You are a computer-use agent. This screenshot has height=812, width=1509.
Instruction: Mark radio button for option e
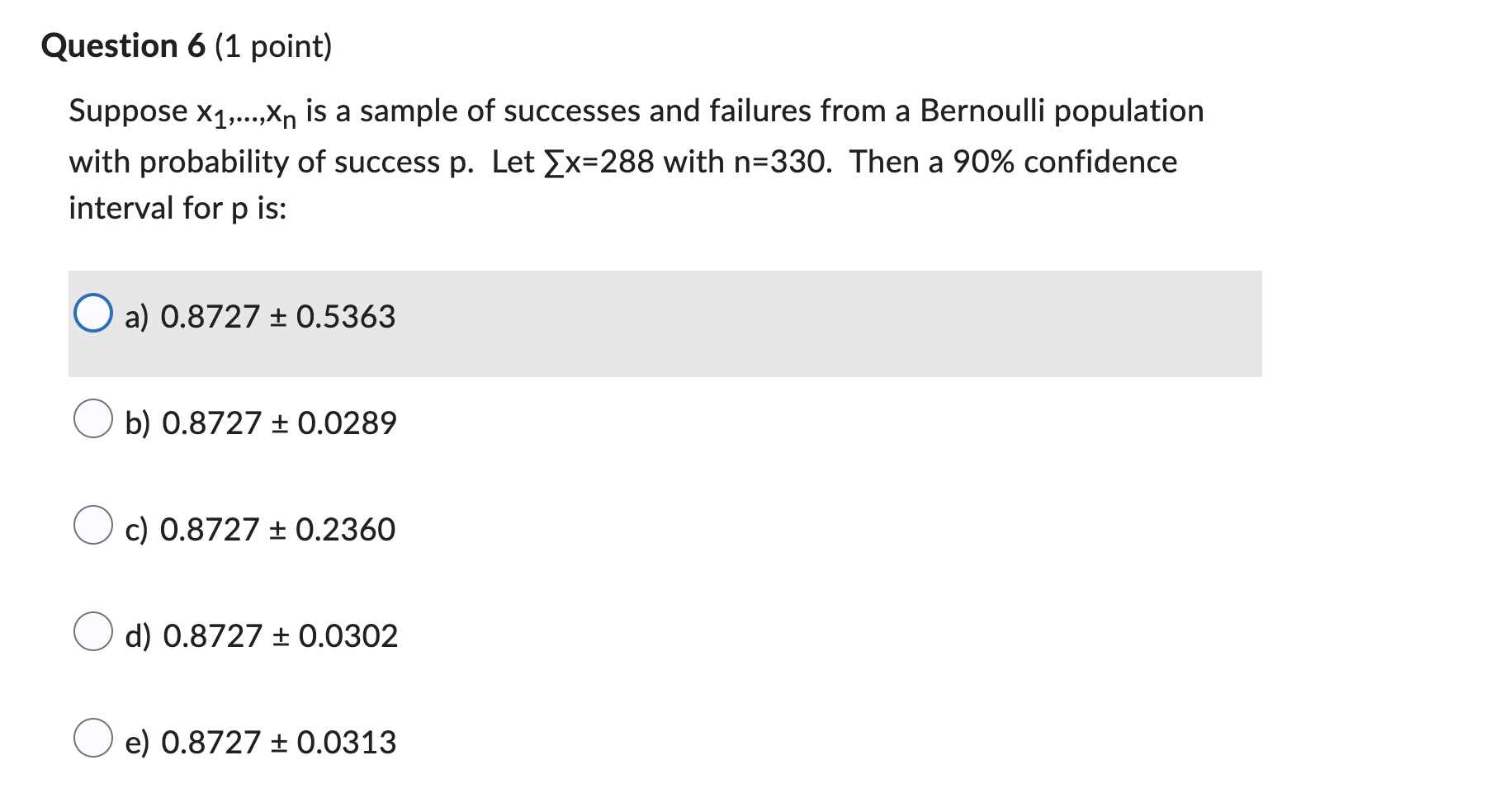coord(93,738)
